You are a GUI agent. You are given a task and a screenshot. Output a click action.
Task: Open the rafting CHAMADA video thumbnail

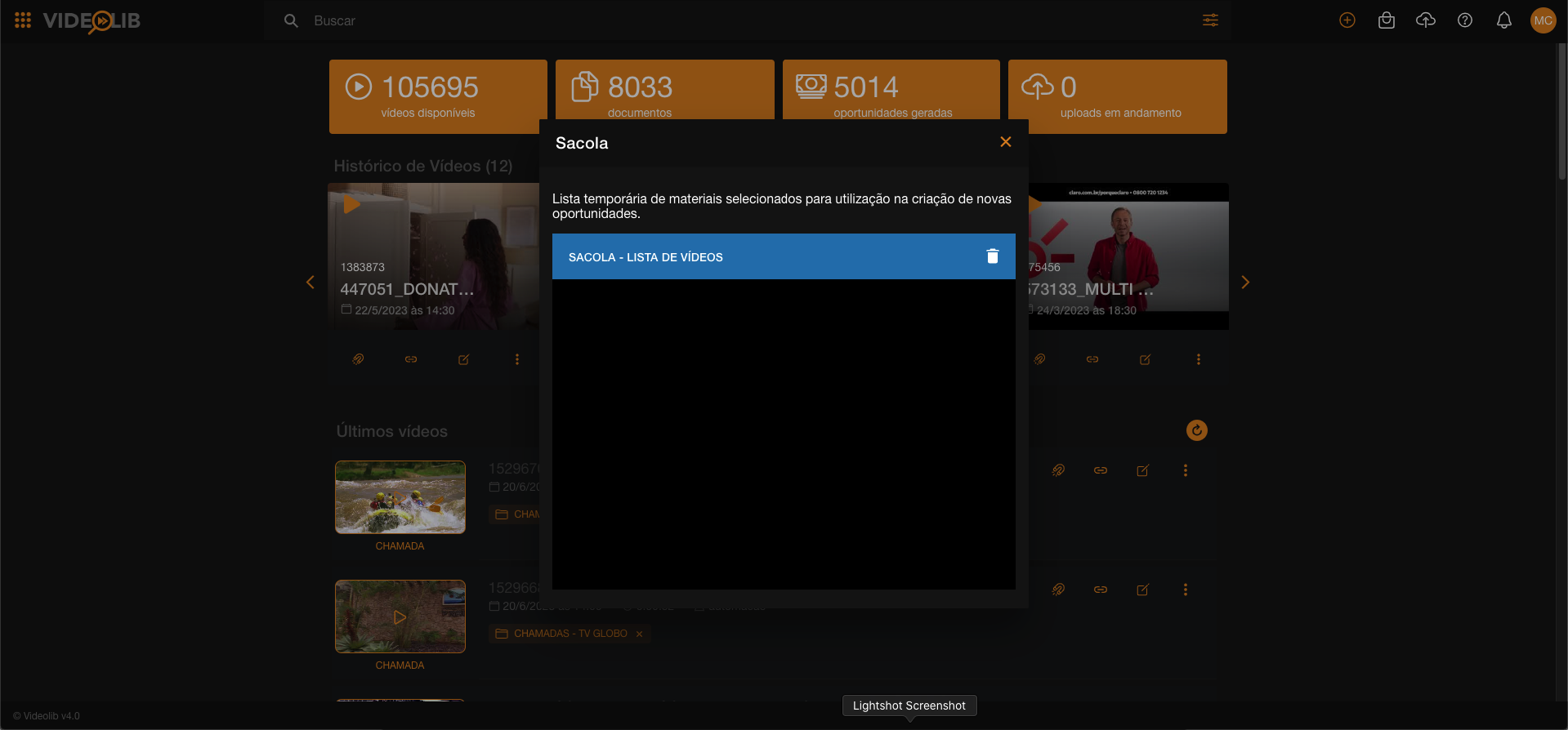click(400, 497)
